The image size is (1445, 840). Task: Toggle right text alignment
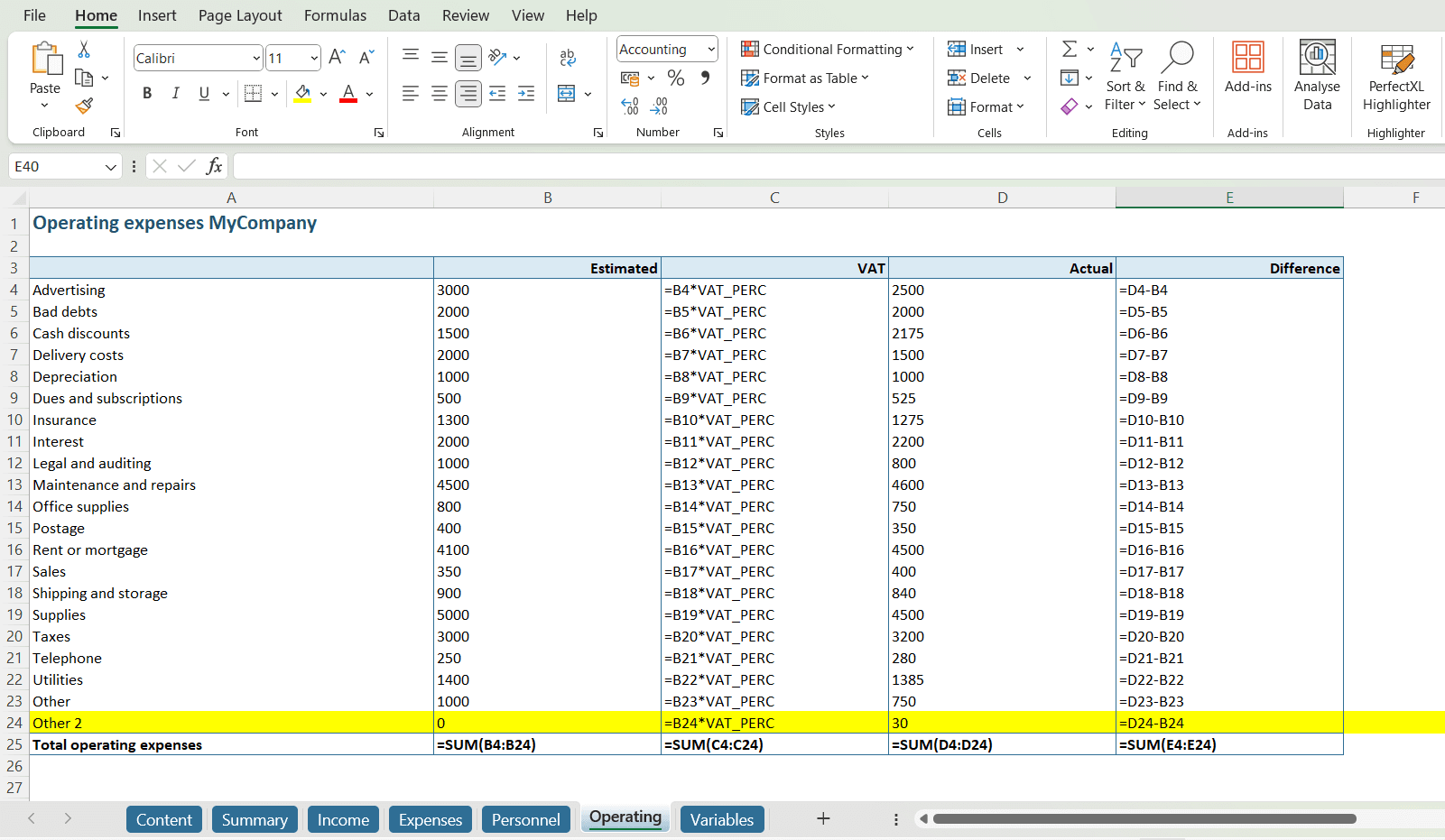click(468, 93)
